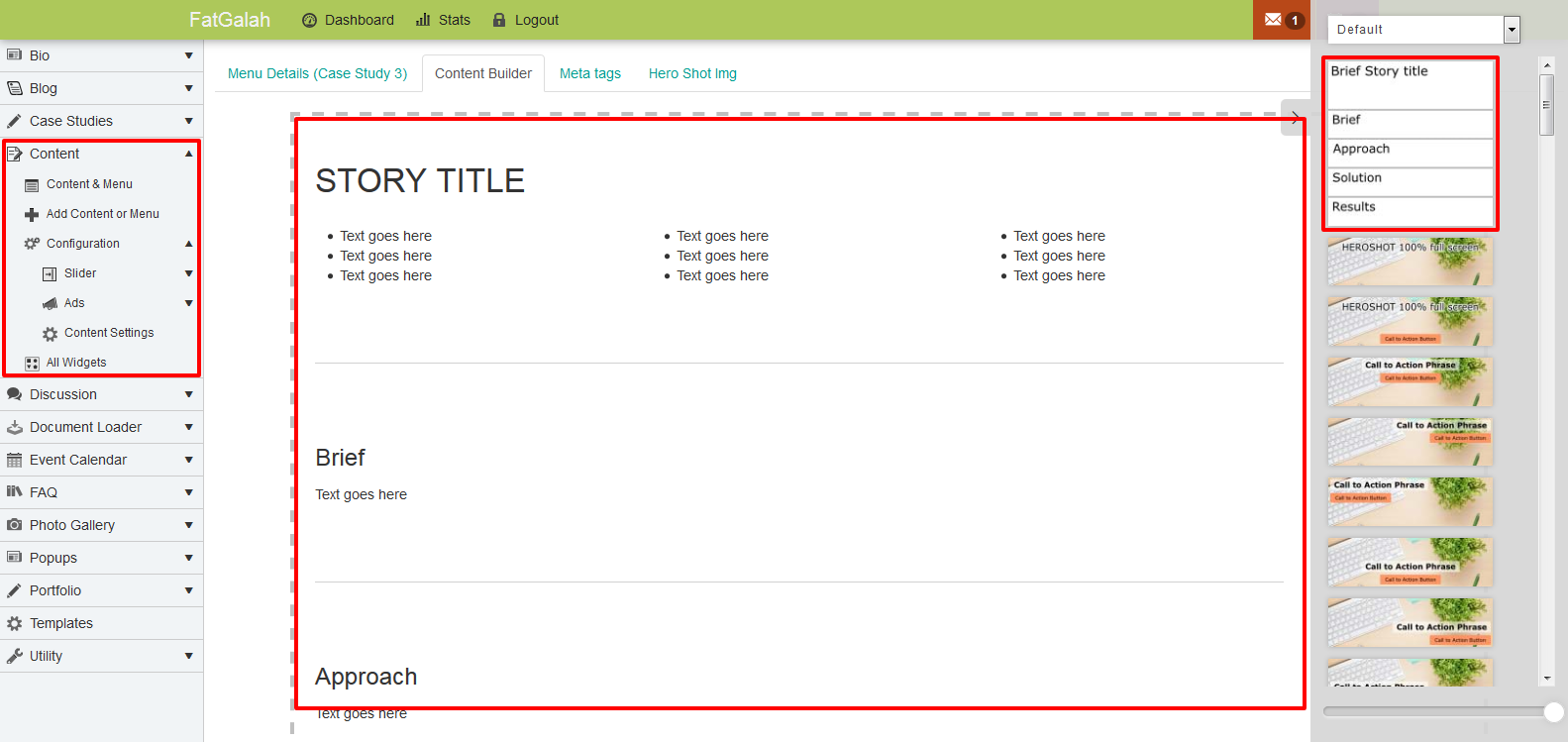Open Add Content or Menu link
1568x742 pixels.
click(x=103, y=214)
